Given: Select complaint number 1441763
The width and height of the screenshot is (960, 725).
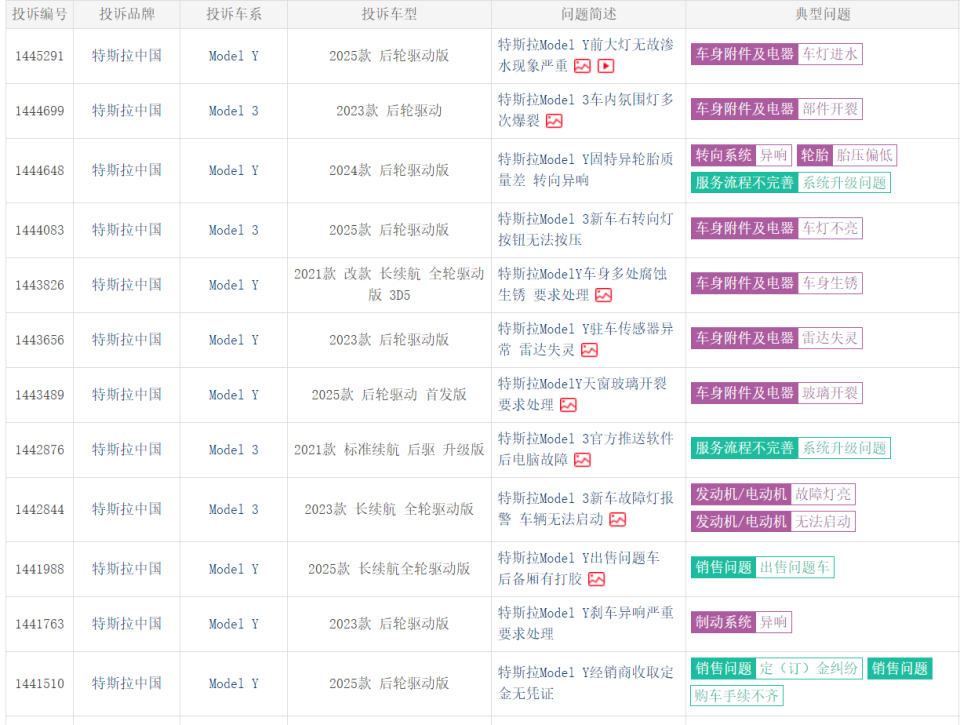Looking at the screenshot, I should click(x=40, y=625).
